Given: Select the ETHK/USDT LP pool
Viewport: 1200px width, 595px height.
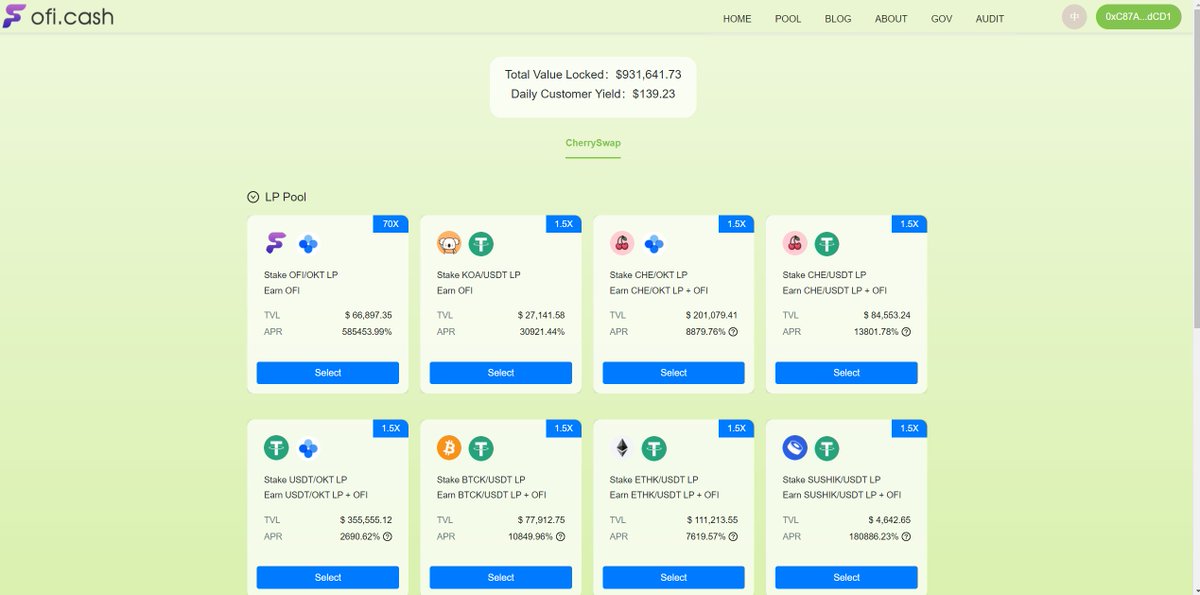Looking at the screenshot, I should pyautogui.click(x=674, y=578).
